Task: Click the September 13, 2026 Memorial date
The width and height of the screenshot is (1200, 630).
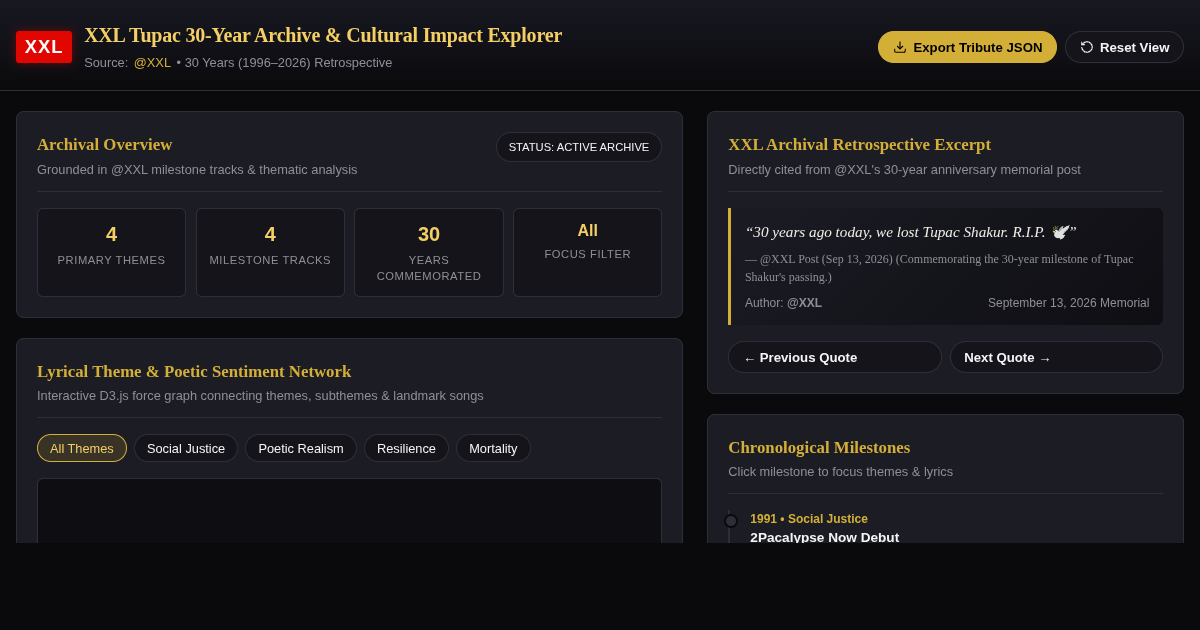Action: point(1068,303)
